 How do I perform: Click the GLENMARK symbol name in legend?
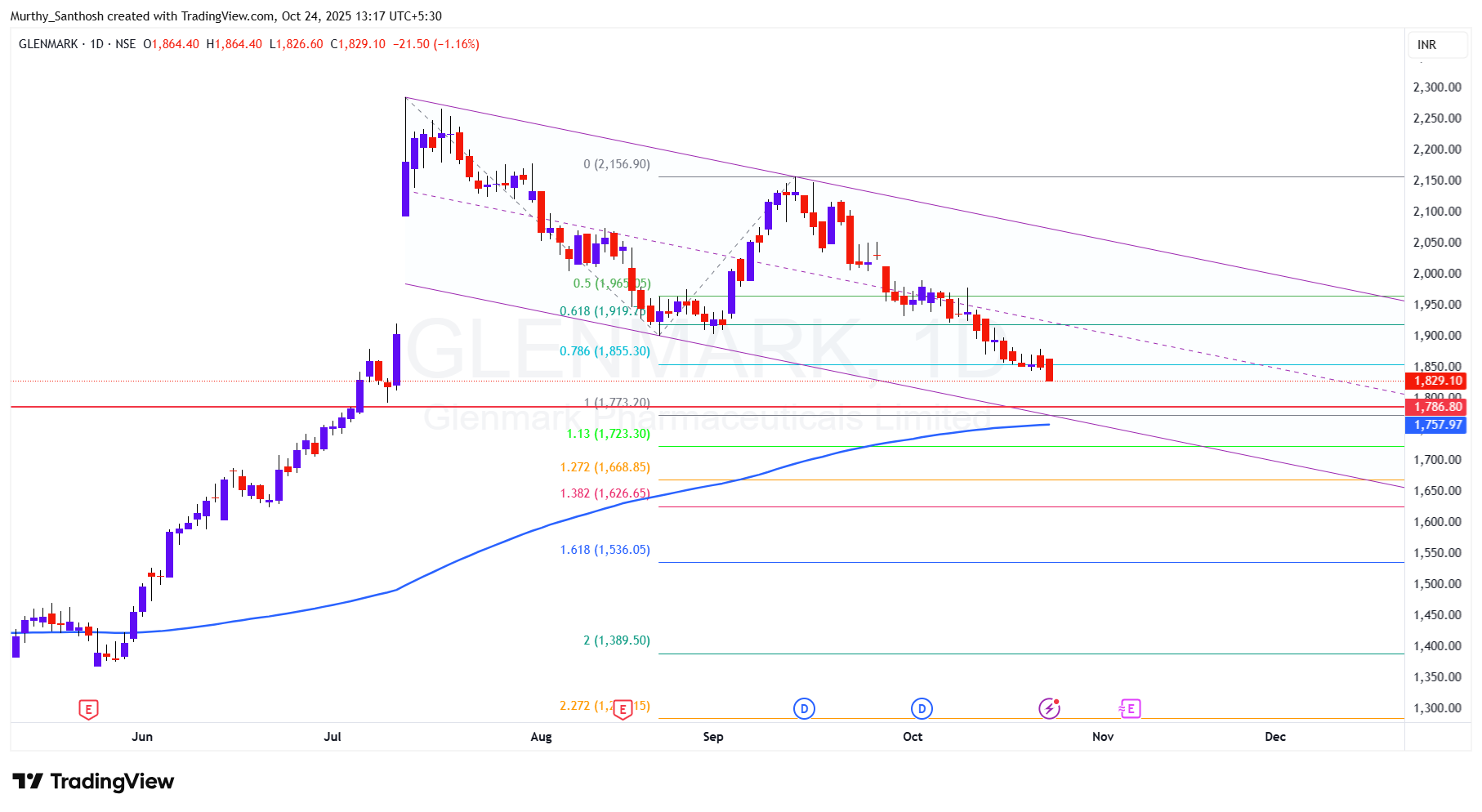tap(48, 44)
